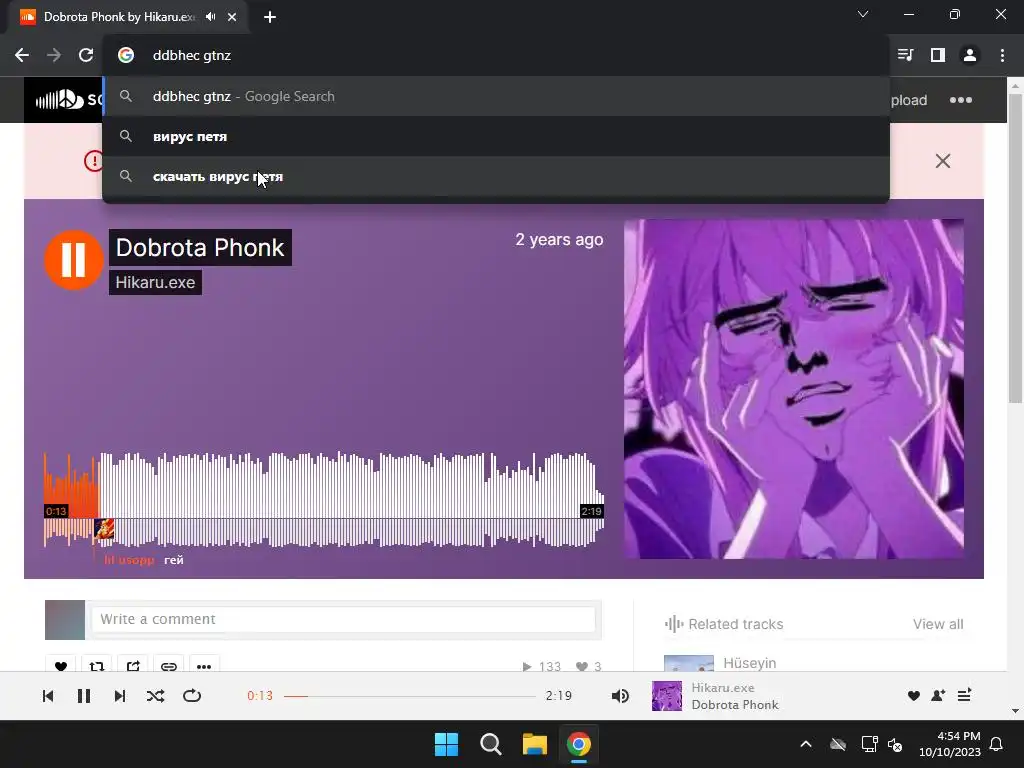Image resolution: width=1024 pixels, height=768 pixels.
Task: Go forward in Chrome
Action: point(54,56)
